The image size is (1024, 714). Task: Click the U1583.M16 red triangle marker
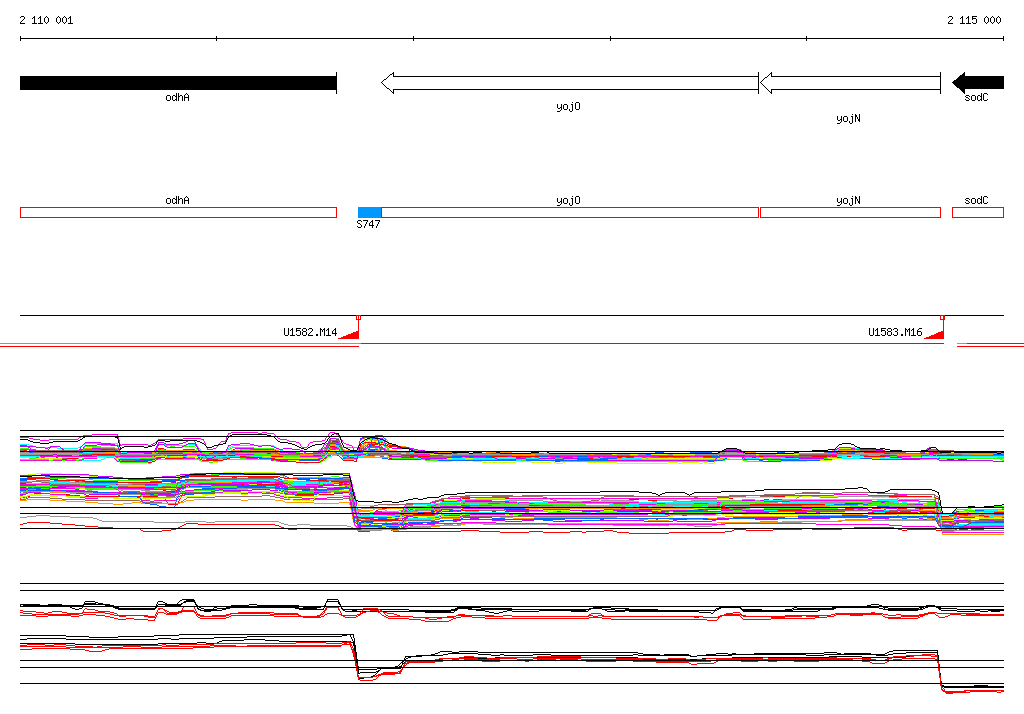tap(935, 333)
